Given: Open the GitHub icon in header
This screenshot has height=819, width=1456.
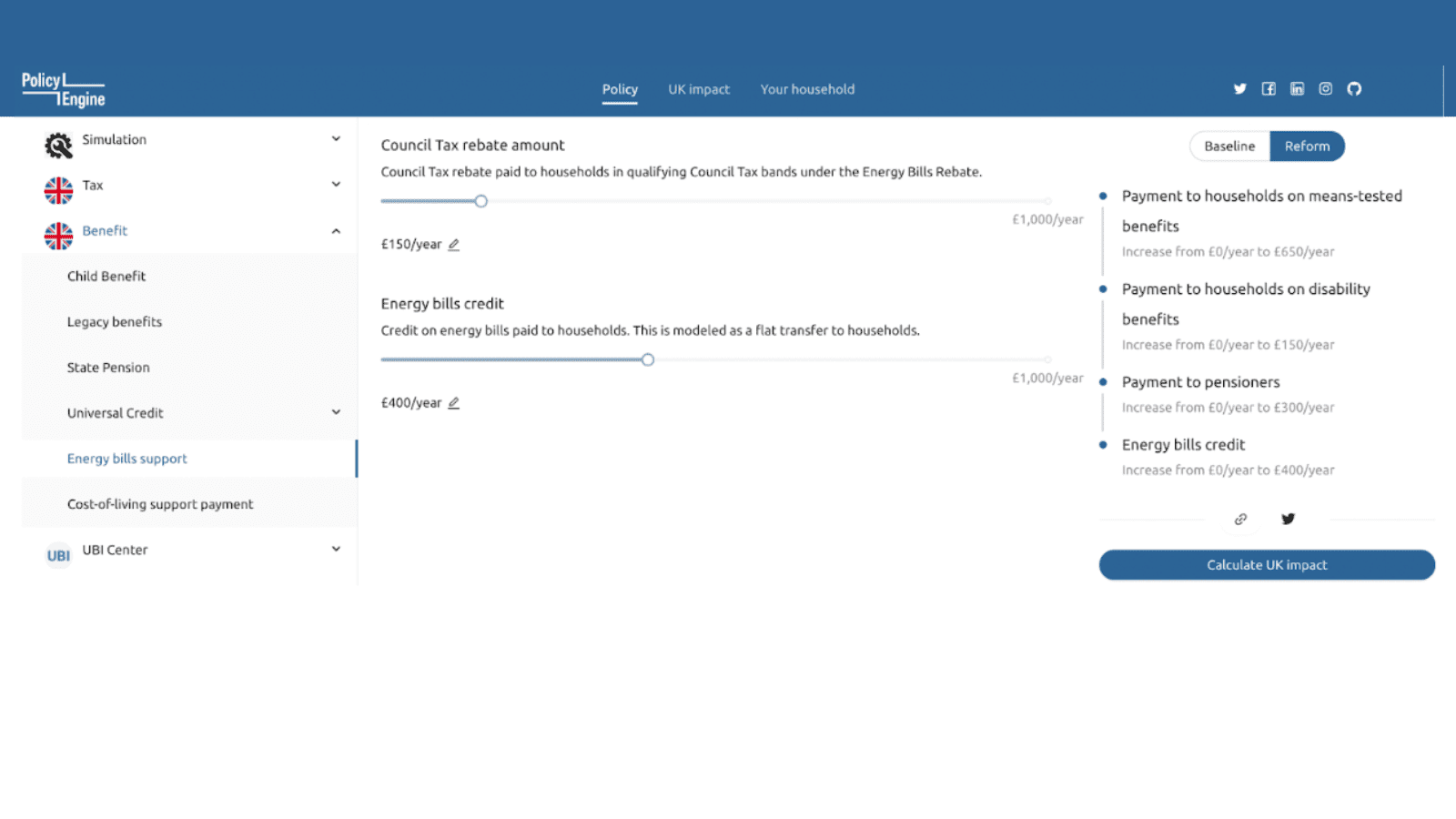Looking at the screenshot, I should pyautogui.click(x=1354, y=89).
